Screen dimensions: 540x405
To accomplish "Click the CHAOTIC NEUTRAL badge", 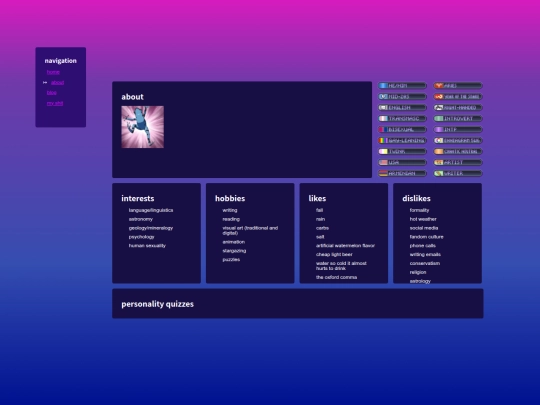I will 458,152.
